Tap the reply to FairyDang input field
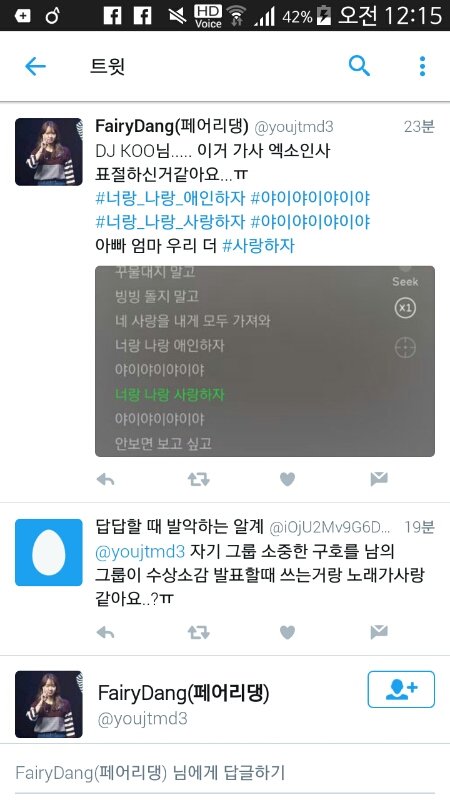 click(225, 772)
